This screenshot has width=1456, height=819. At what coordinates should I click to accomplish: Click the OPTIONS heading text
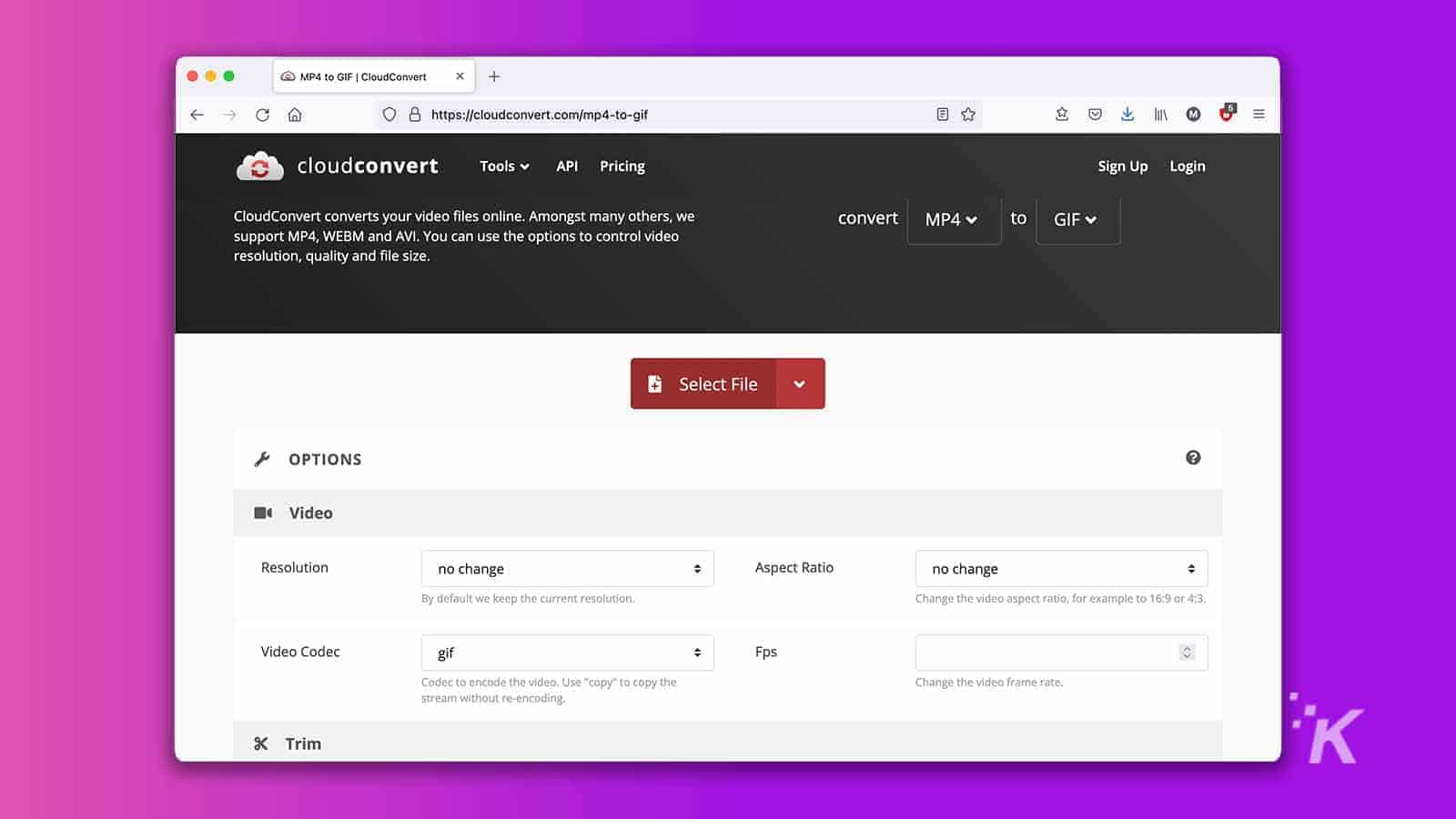coord(325,460)
